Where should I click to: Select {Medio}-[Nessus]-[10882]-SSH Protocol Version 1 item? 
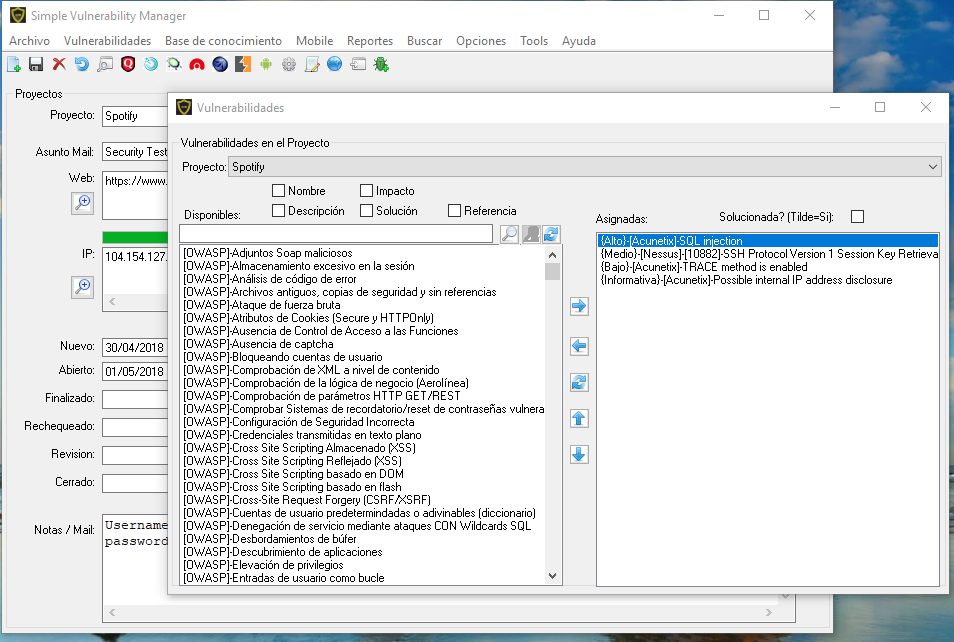[768, 254]
